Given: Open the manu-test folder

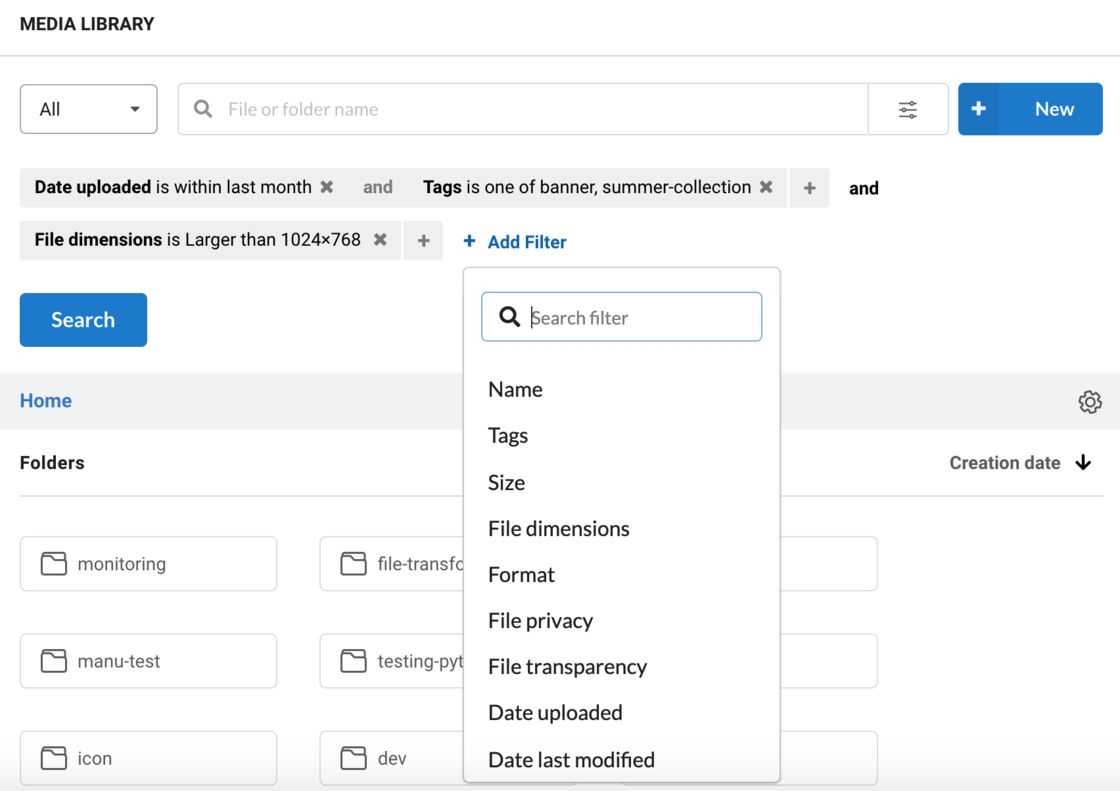Looking at the screenshot, I should 149,661.
